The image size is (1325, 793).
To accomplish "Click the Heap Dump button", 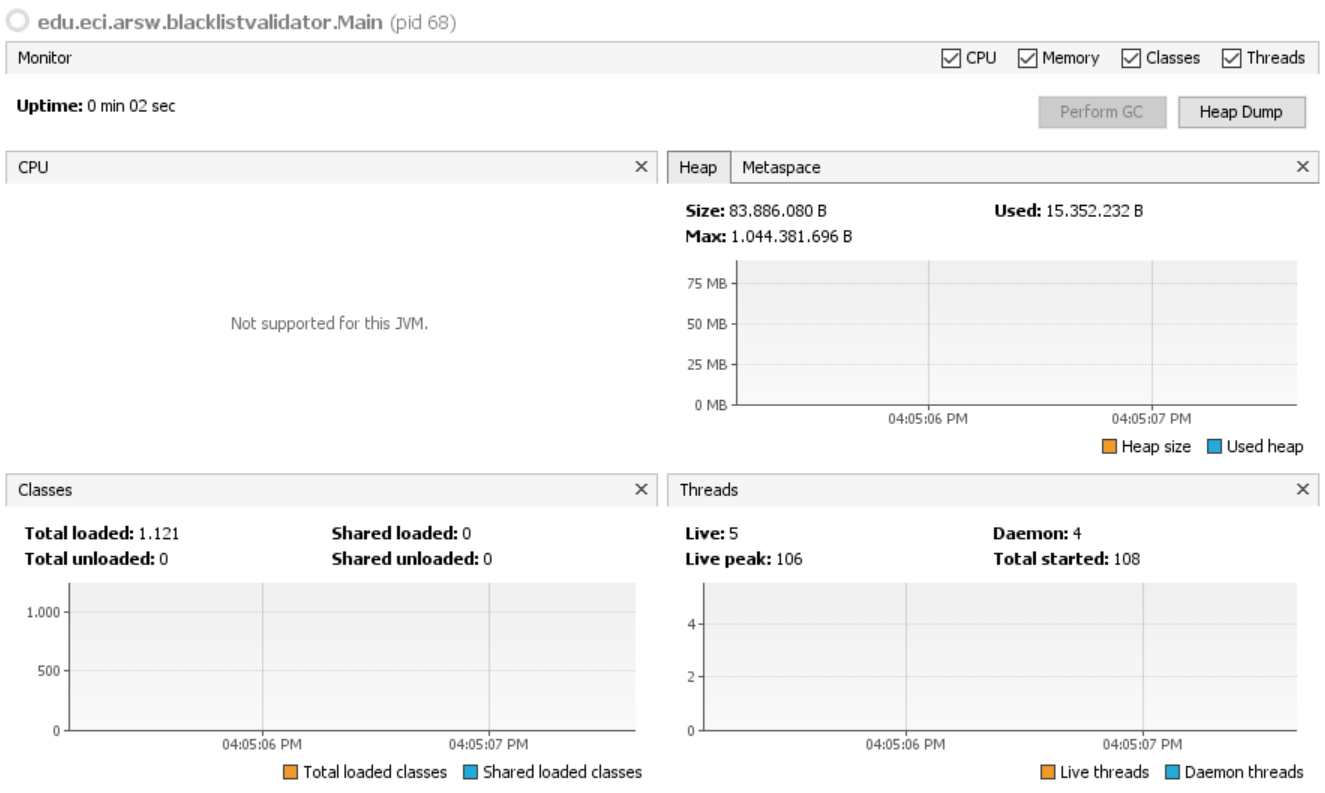I will [x=1242, y=112].
